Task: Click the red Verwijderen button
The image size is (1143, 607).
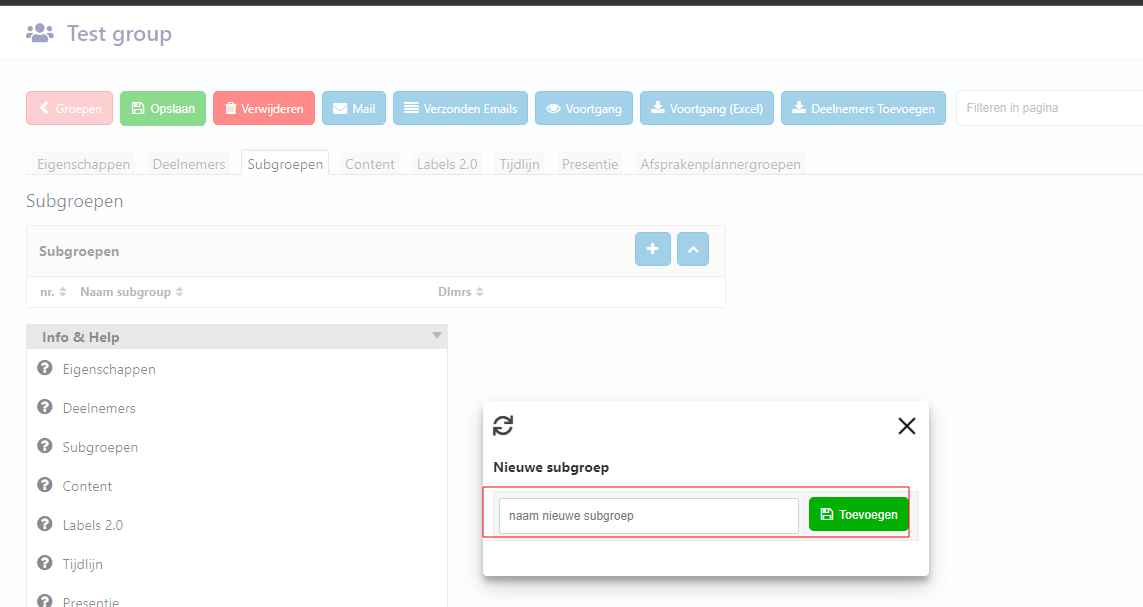Action: pyautogui.click(x=264, y=108)
